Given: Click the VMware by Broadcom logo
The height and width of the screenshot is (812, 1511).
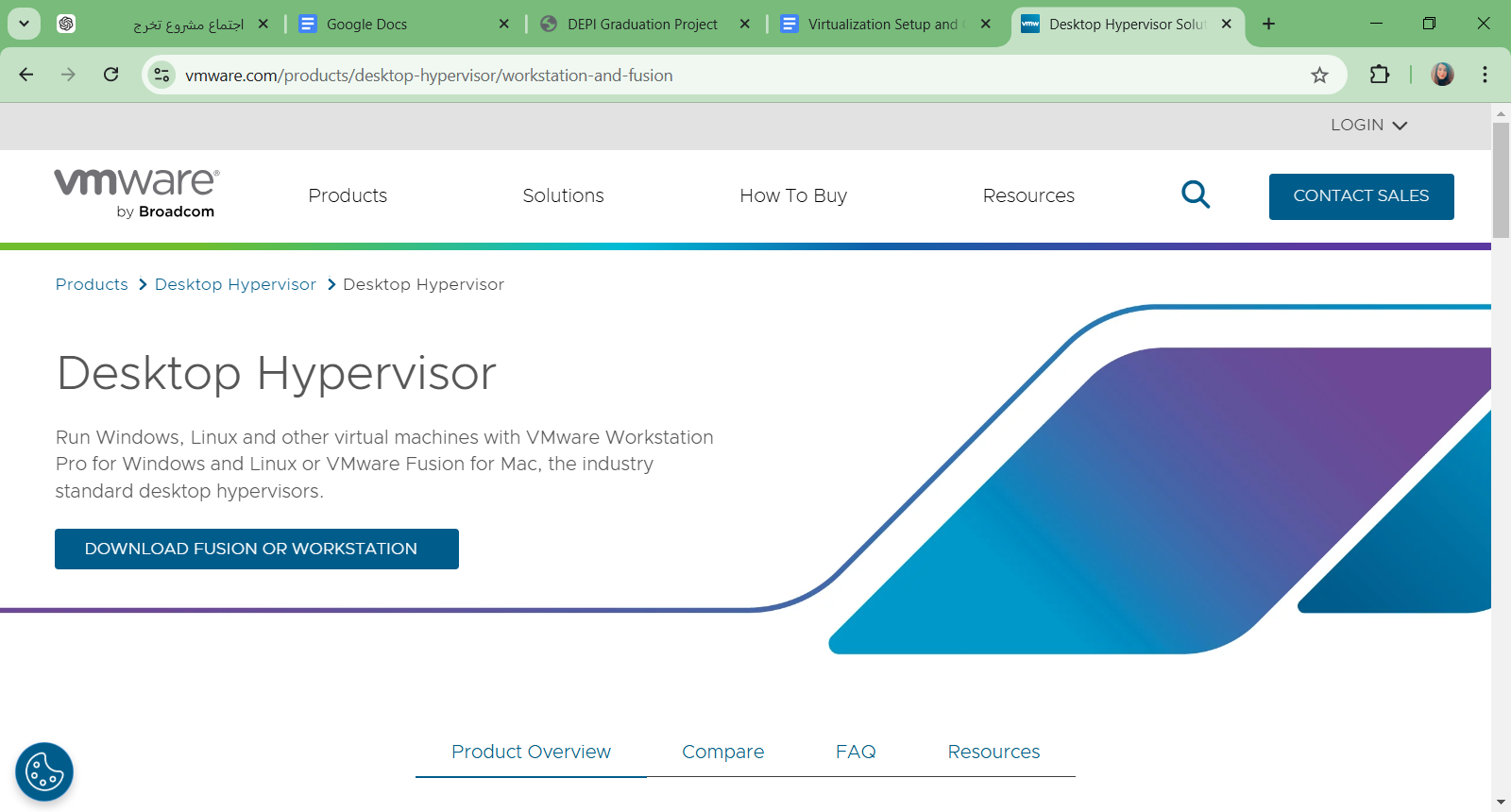Looking at the screenshot, I should (x=137, y=194).
